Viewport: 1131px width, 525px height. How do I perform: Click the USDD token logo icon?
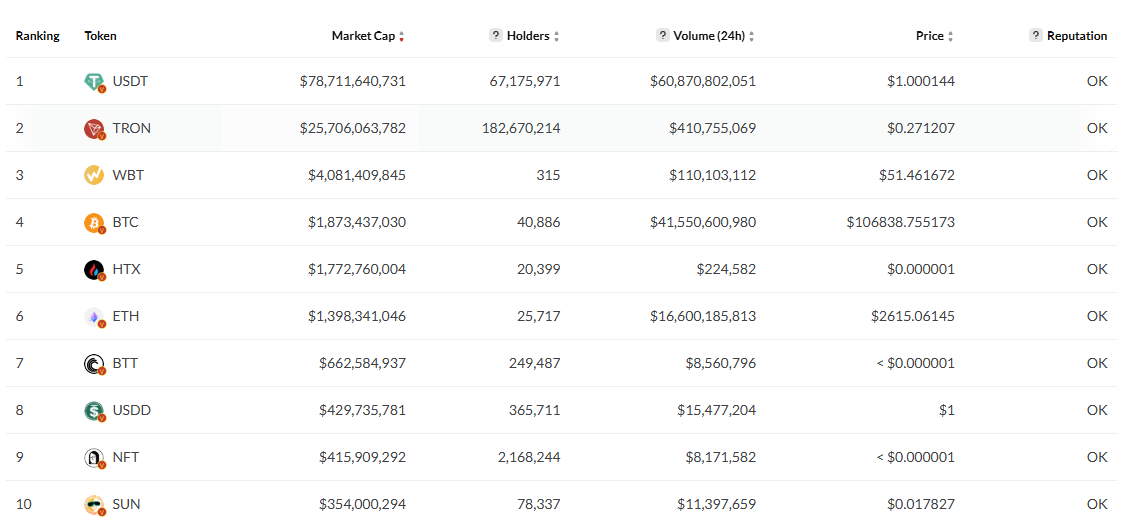(94, 411)
